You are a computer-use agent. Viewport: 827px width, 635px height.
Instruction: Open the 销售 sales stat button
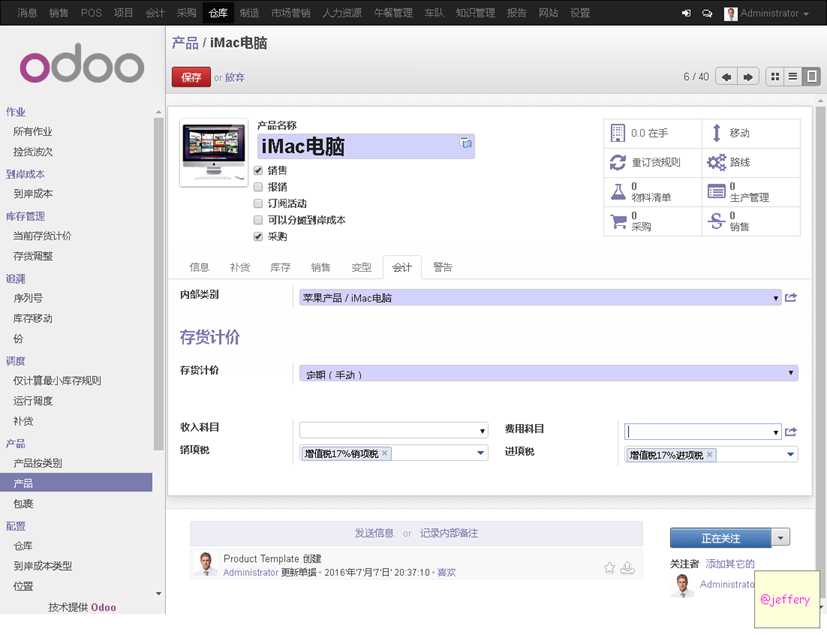click(751, 221)
